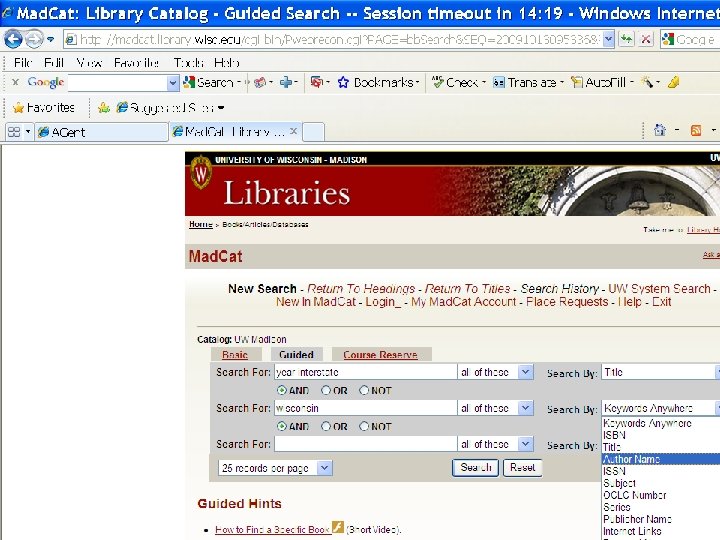
Task: Click the Place Requests link
Action: point(567,302)
